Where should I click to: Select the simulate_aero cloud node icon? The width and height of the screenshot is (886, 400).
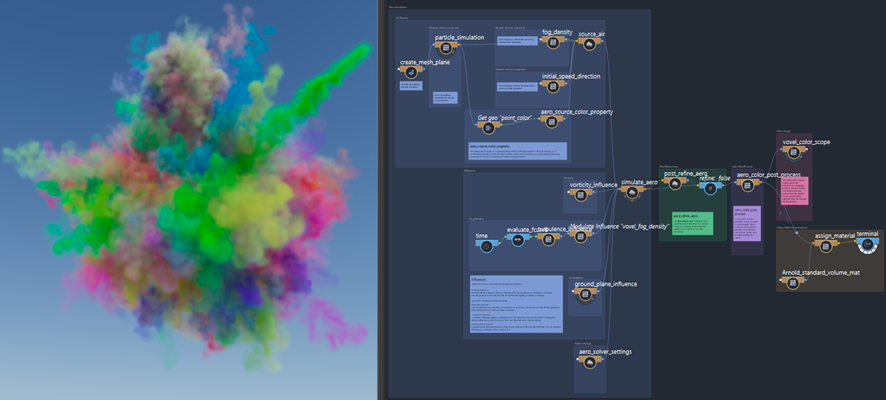click(x=632, y=193)
